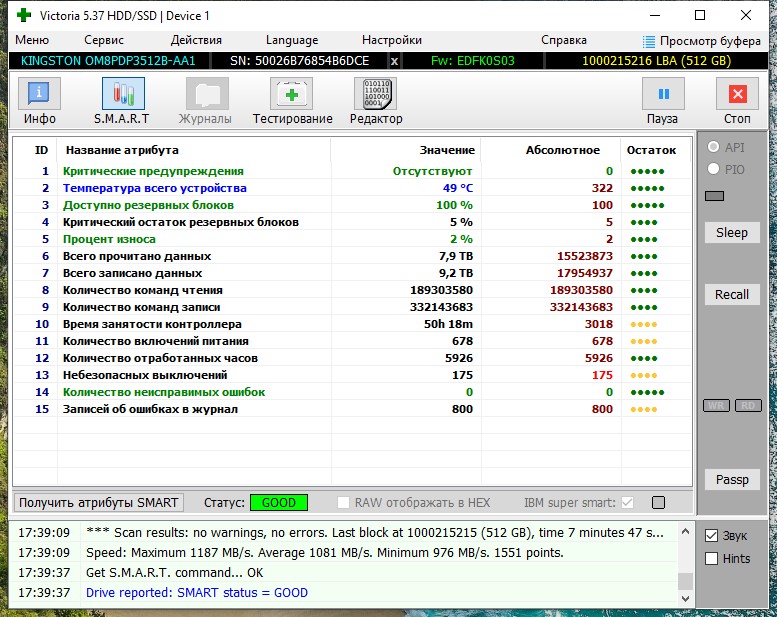This screenshot has height=617, width=777.
Task: Select the PIO radio button
Action: click(x=713, y=169)
